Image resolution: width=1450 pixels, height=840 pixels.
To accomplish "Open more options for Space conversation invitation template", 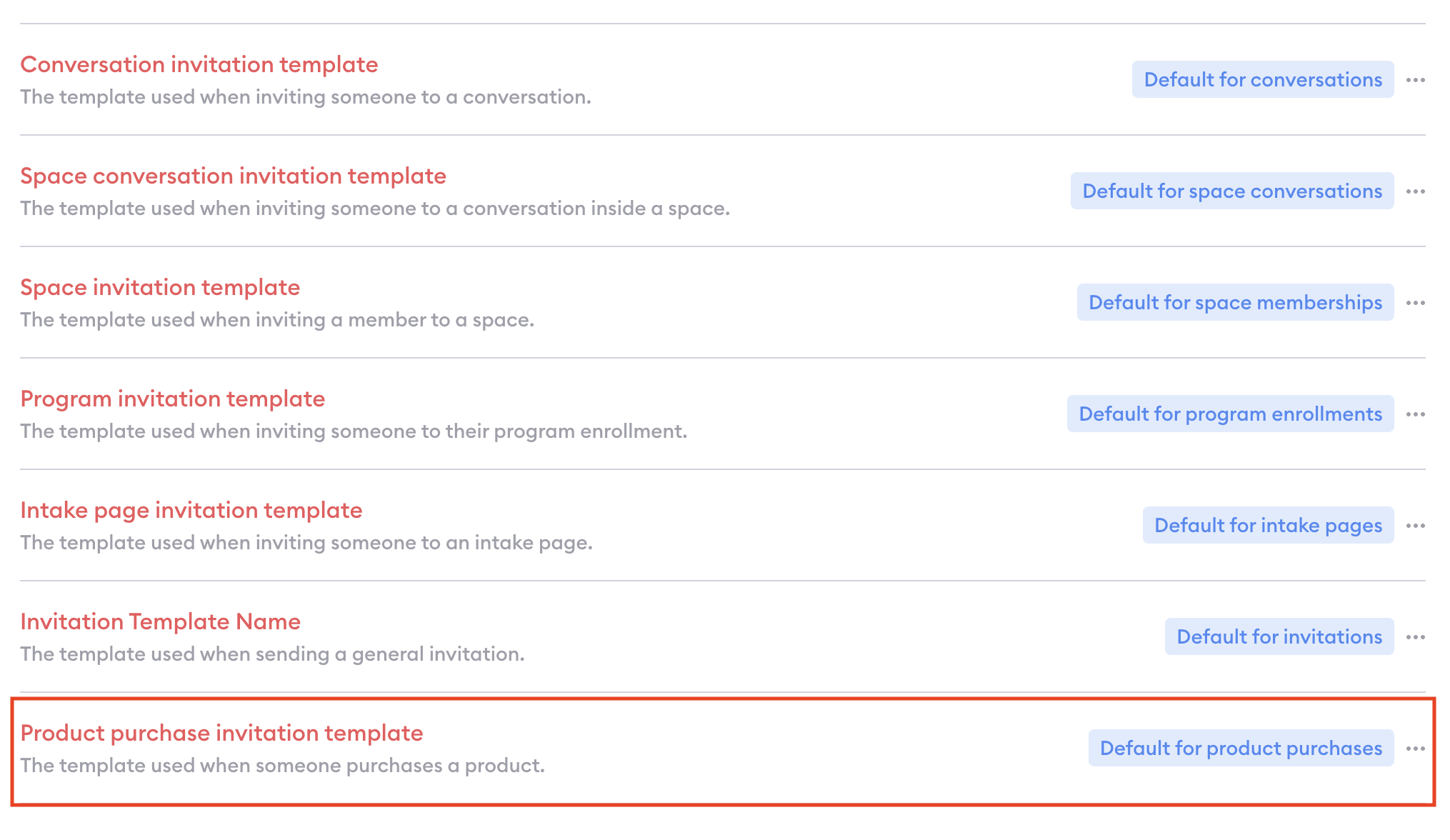I will coord(1415,191).
